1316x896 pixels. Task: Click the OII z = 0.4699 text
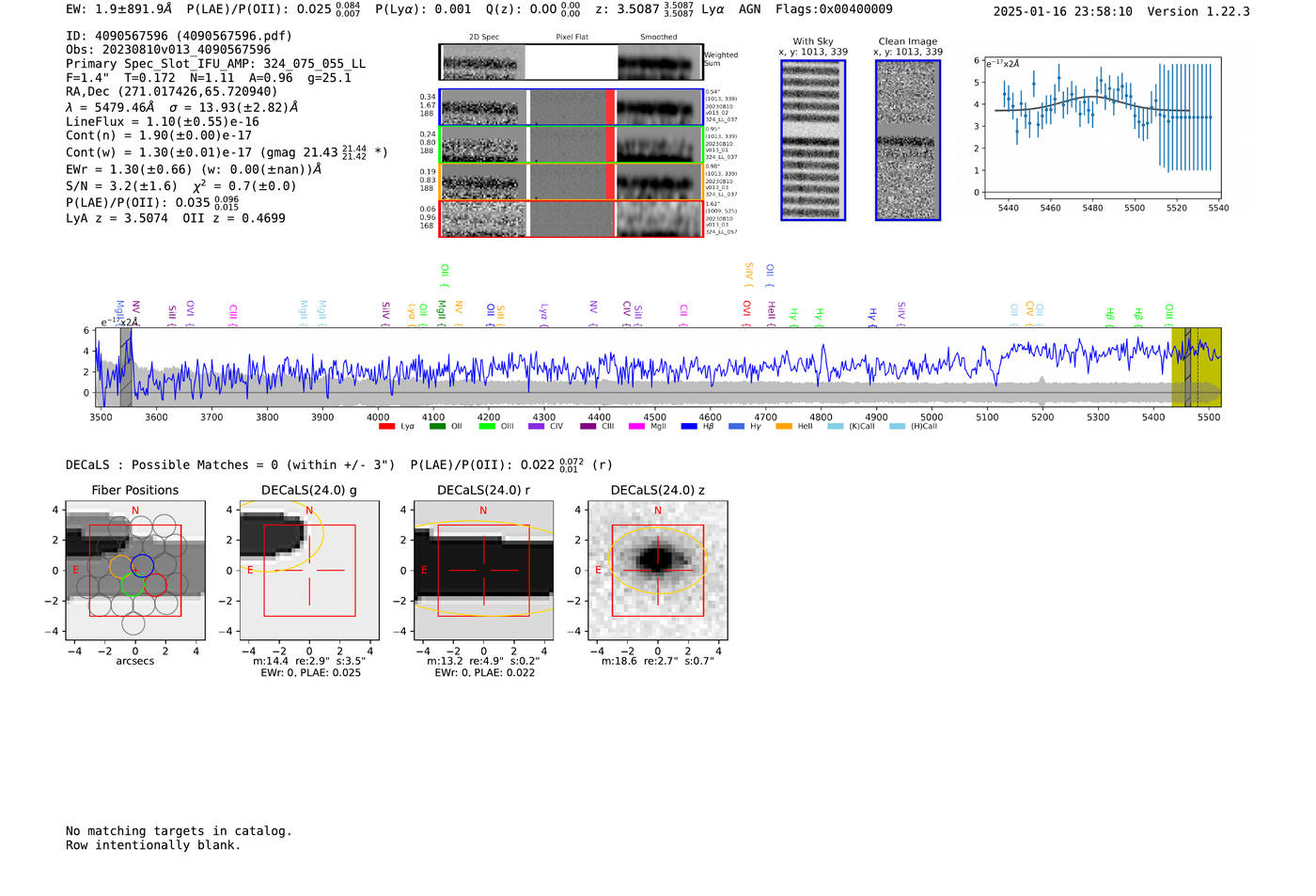(234, 218)
